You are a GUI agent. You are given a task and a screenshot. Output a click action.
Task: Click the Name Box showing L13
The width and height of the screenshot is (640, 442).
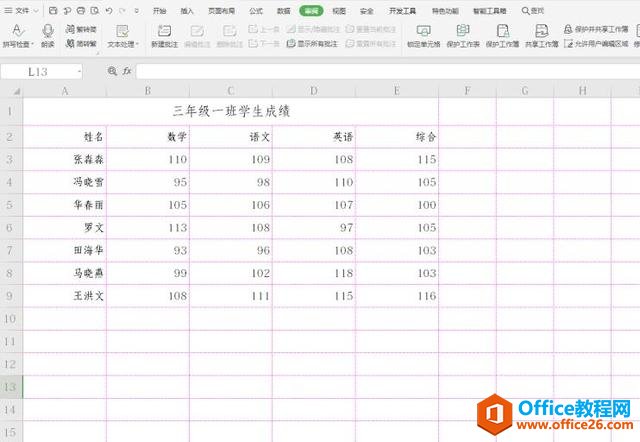coord(38,72)
